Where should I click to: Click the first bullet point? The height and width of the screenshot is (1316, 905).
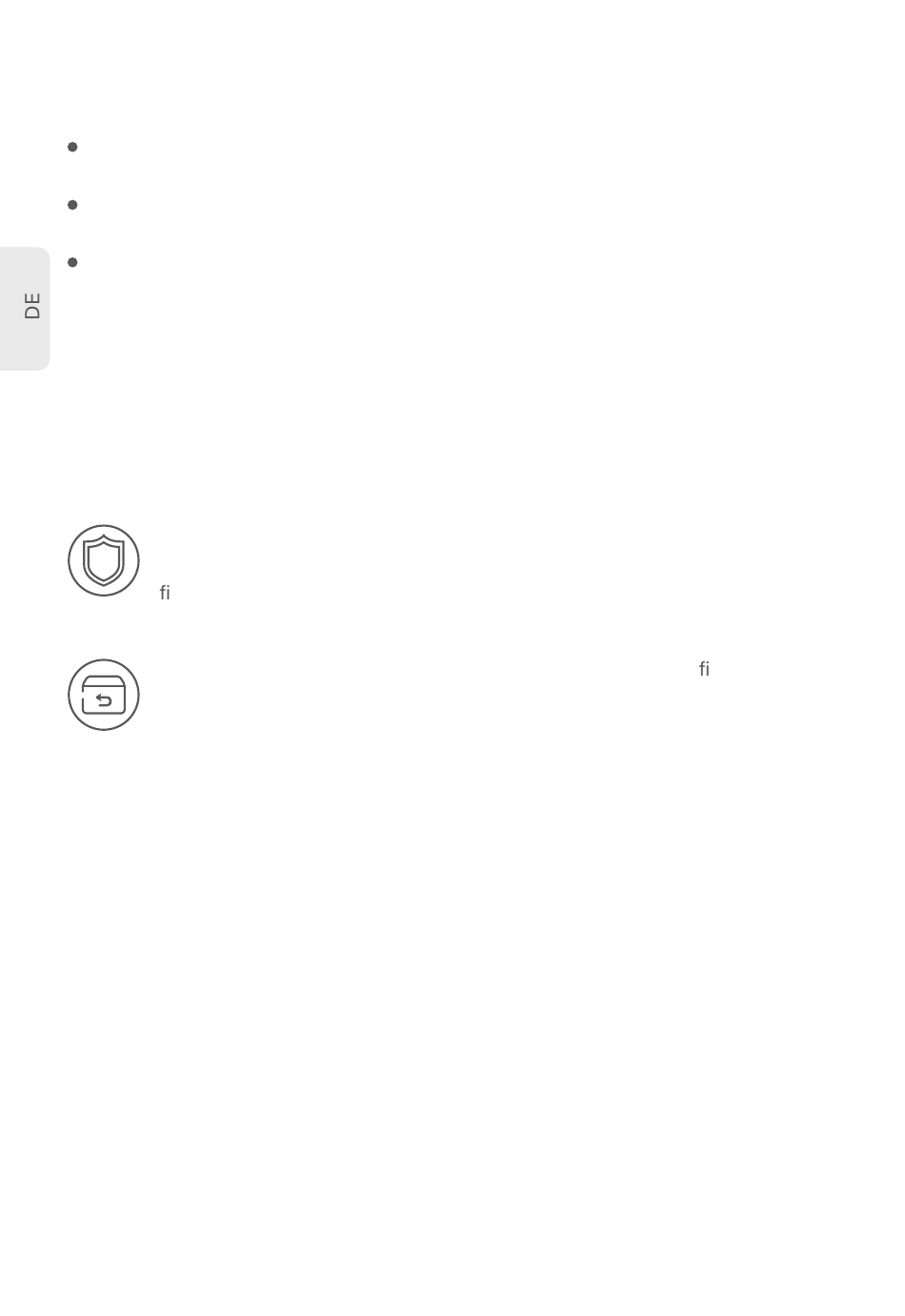pos(72,147)
